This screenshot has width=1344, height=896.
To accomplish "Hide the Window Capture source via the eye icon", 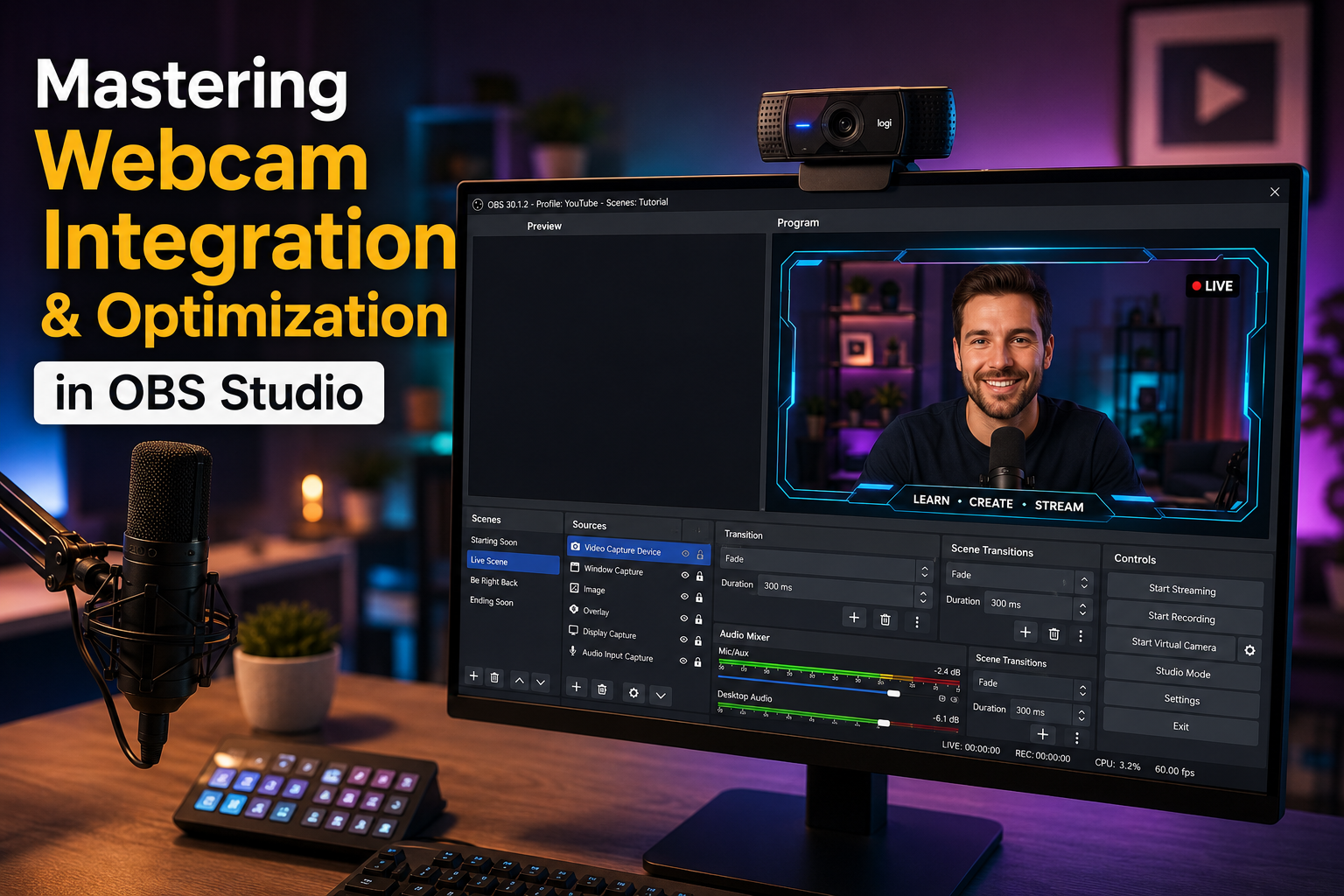I will click(x=685, y=575).
